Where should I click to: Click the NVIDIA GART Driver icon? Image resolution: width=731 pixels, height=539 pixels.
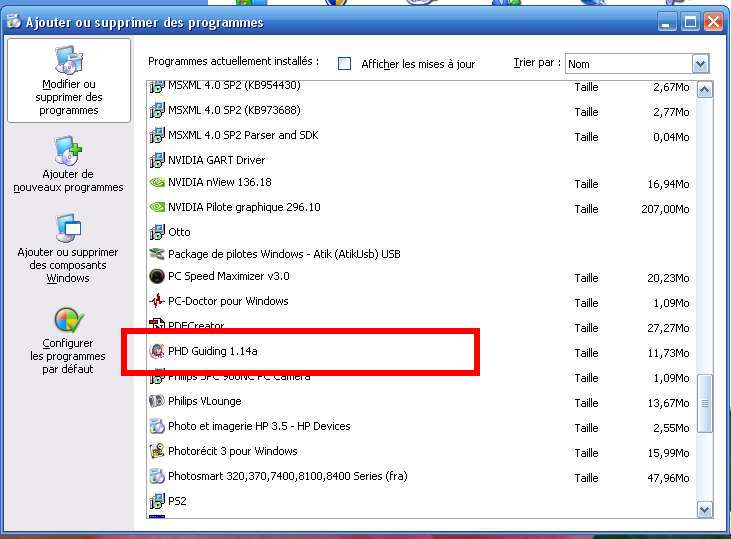pos(157,160)
